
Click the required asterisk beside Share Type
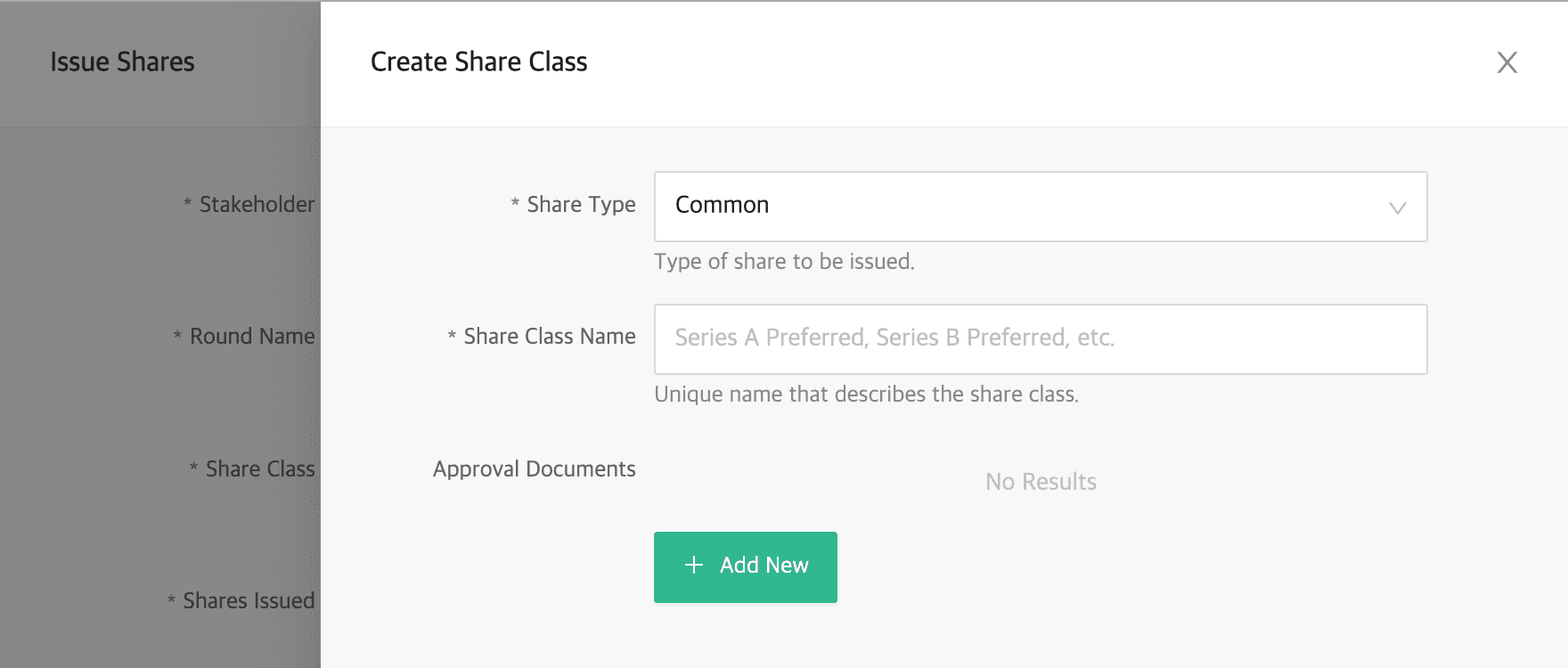[x=515, y=204]
